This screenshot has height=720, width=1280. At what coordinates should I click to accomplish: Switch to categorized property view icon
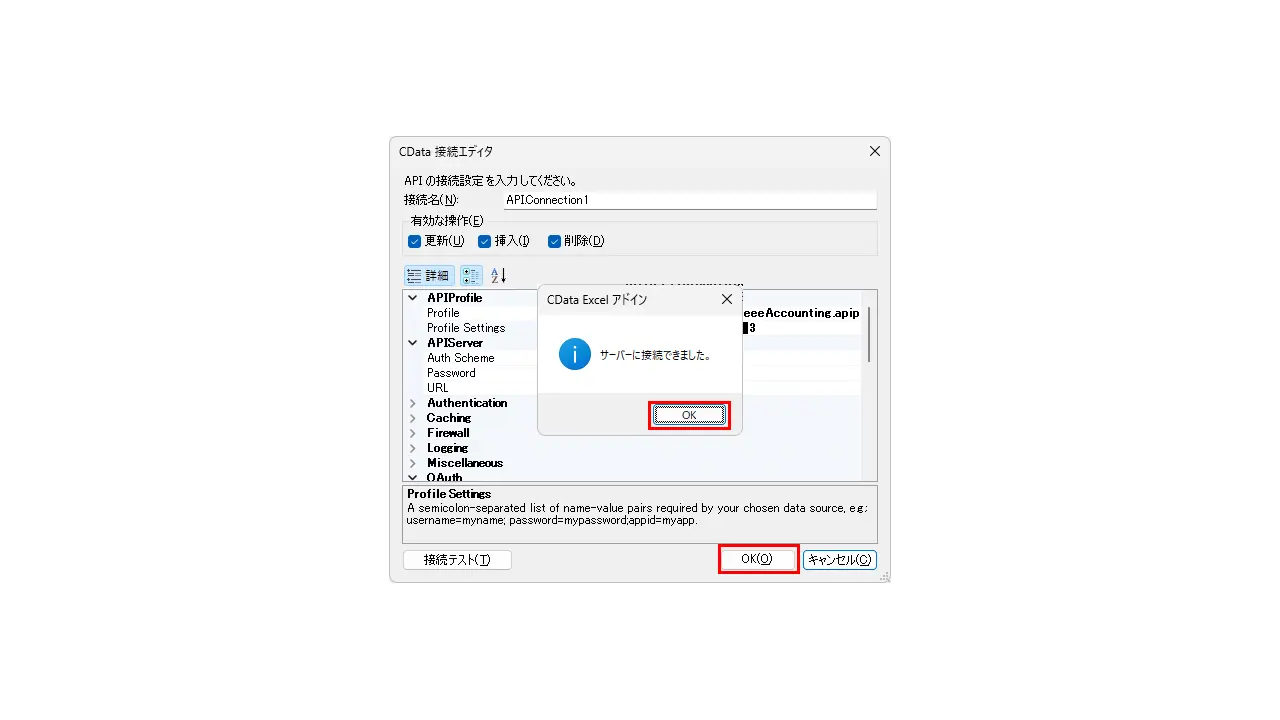pyautogui.click(x=471, y=275)
